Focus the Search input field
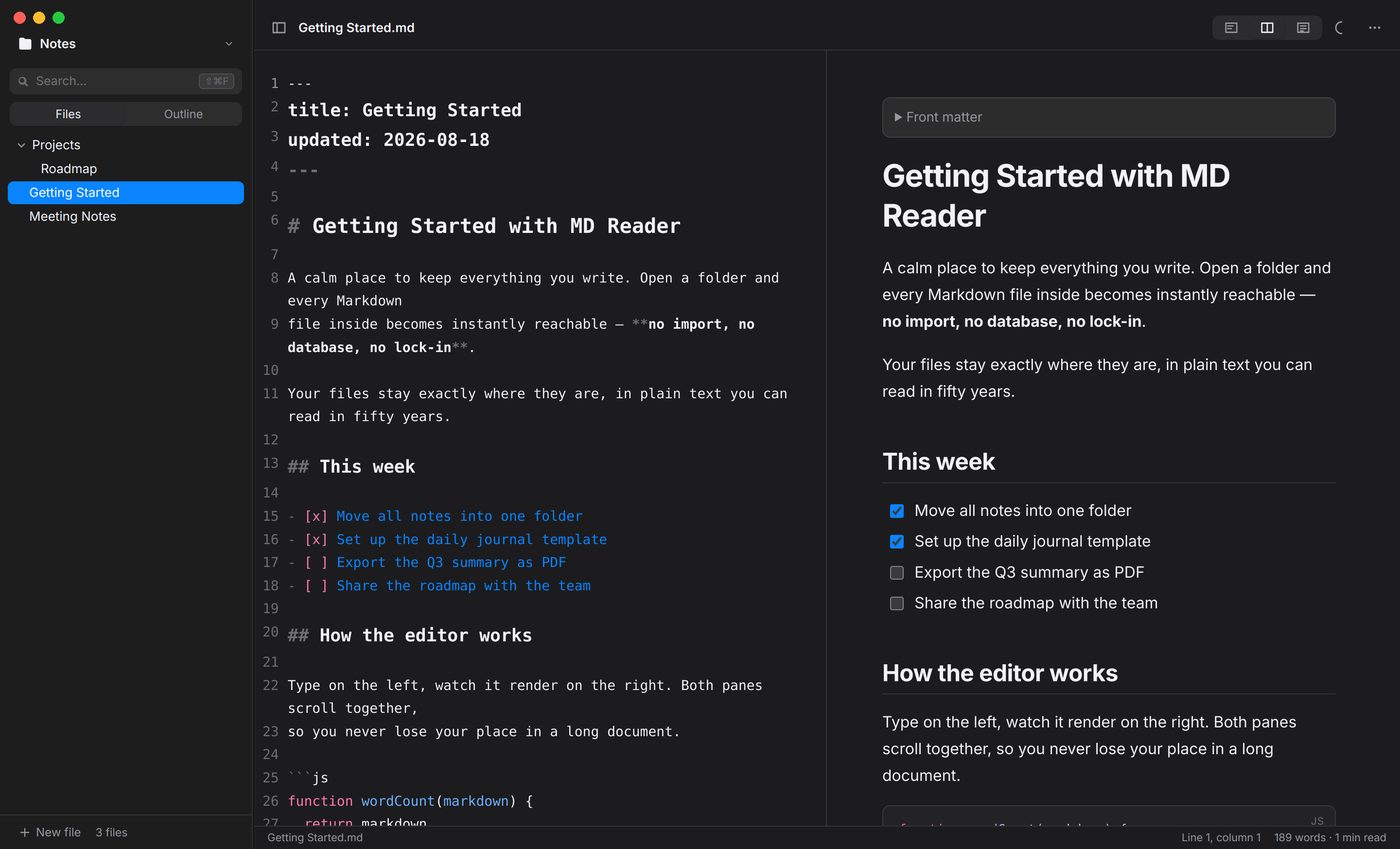1400x849 pixels. (126, 81)
